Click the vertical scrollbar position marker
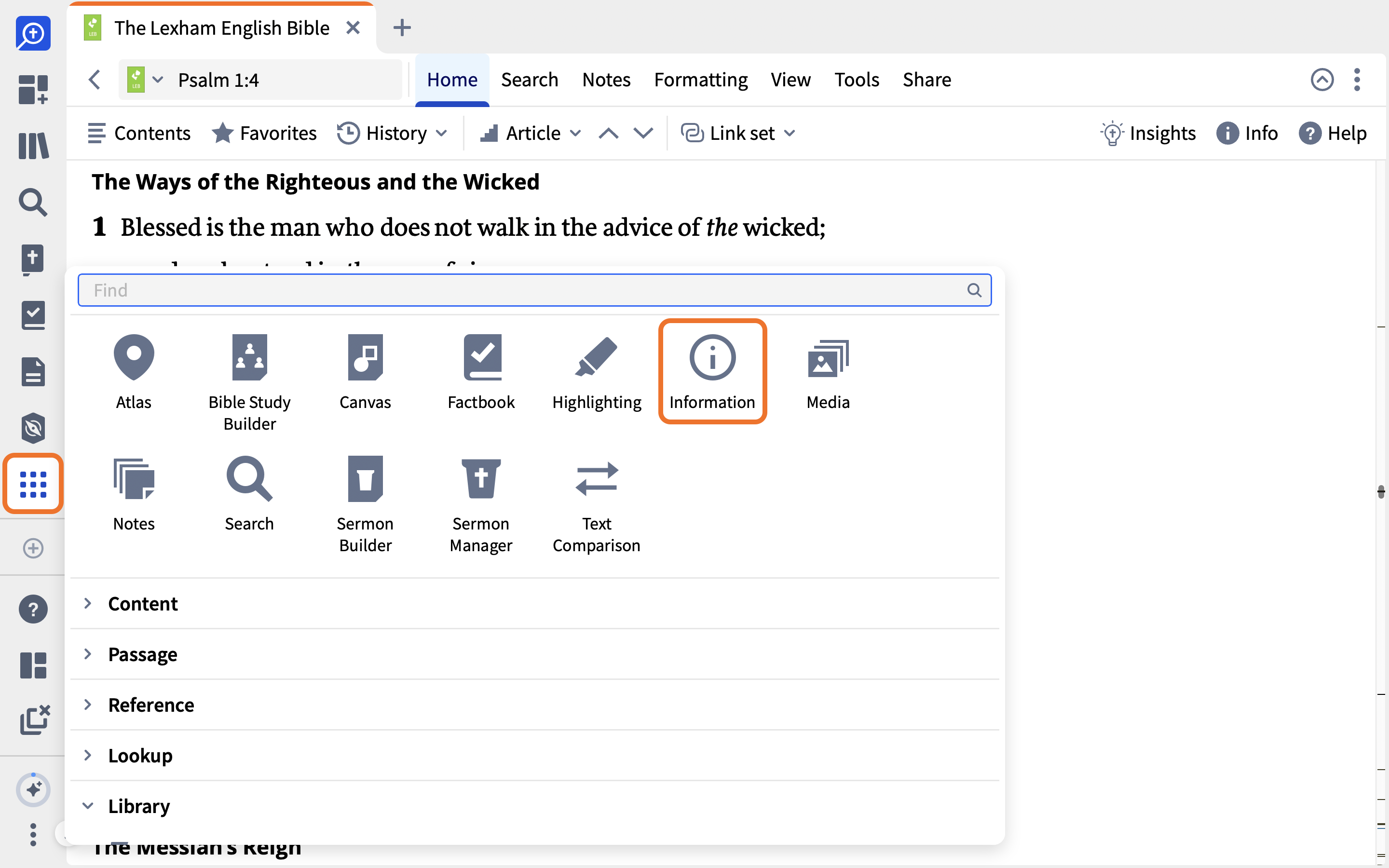Image resolution: width=1389 pixels, height=868 pixels. coord(1381,491)
